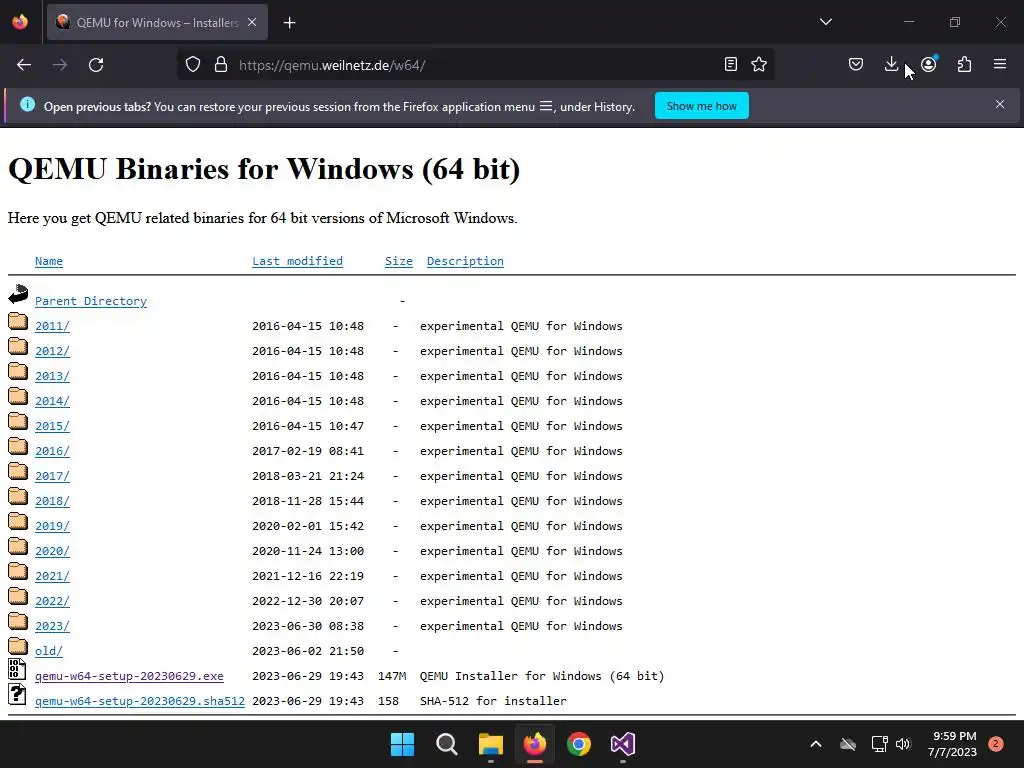Open the 2018/ folder link

(52, 501)
